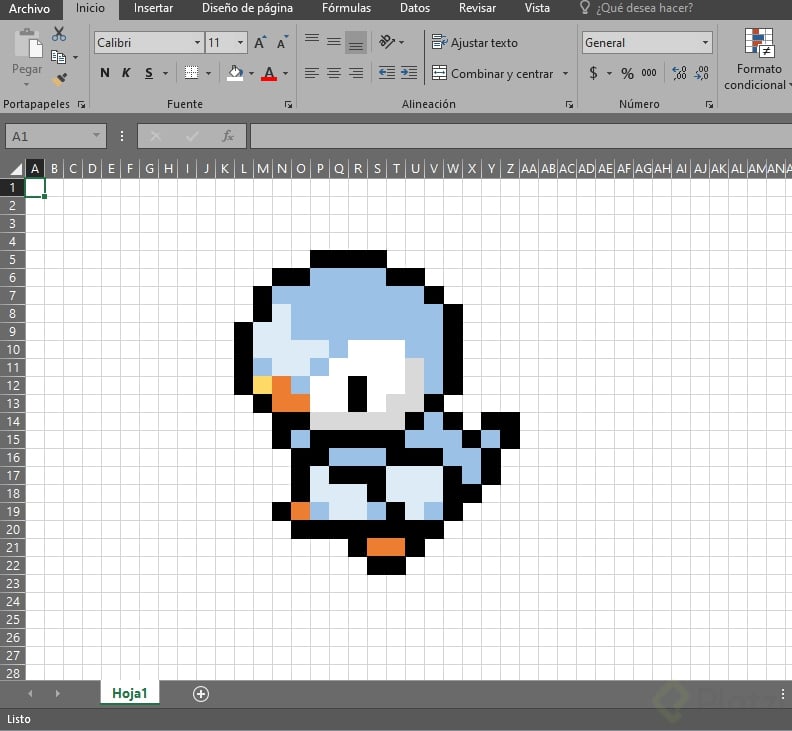The width and height of the screenshot is (792, 731).
Task: Open Fuente dialog launcher
Action: [288, 105]
